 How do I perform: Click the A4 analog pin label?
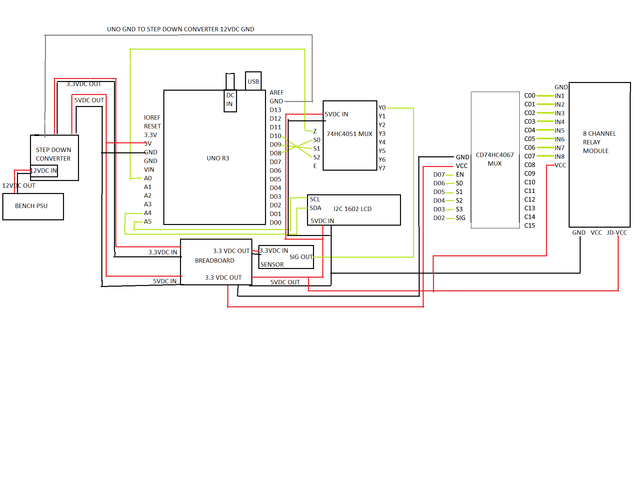click(x=148, y=213)
